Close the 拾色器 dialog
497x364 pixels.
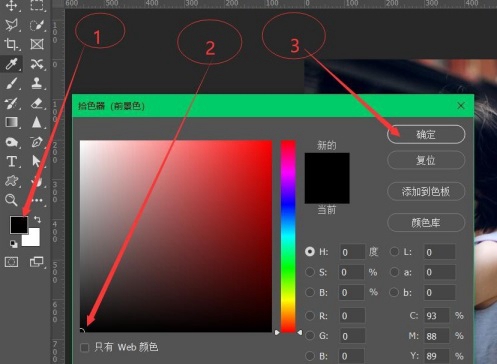pyautogui.click(x=461, y=106)
